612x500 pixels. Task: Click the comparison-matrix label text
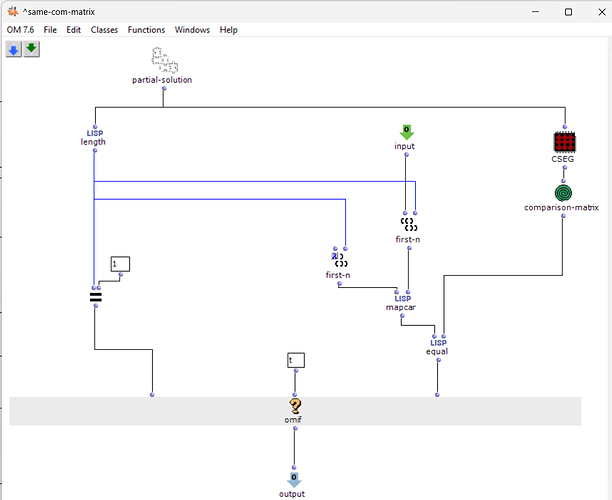coord(561,207)
